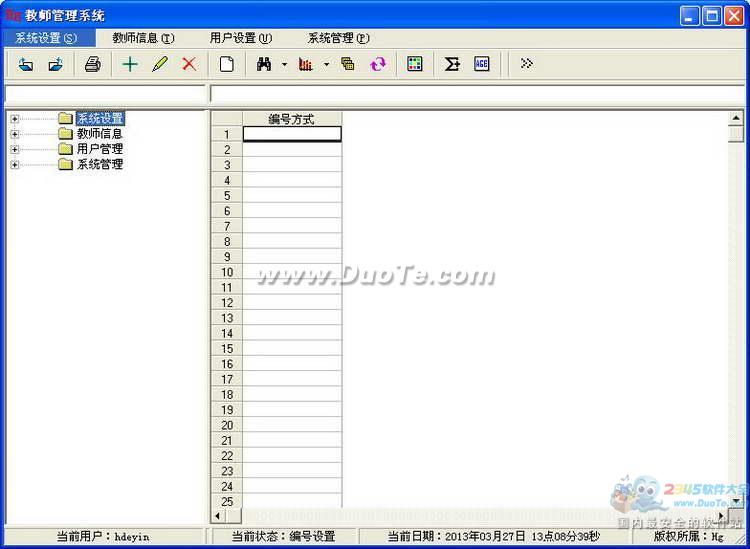Select the 系统管理 tree item
This screenshot has height=549, width=750.
pyautogui.click(x=100, y=164)
